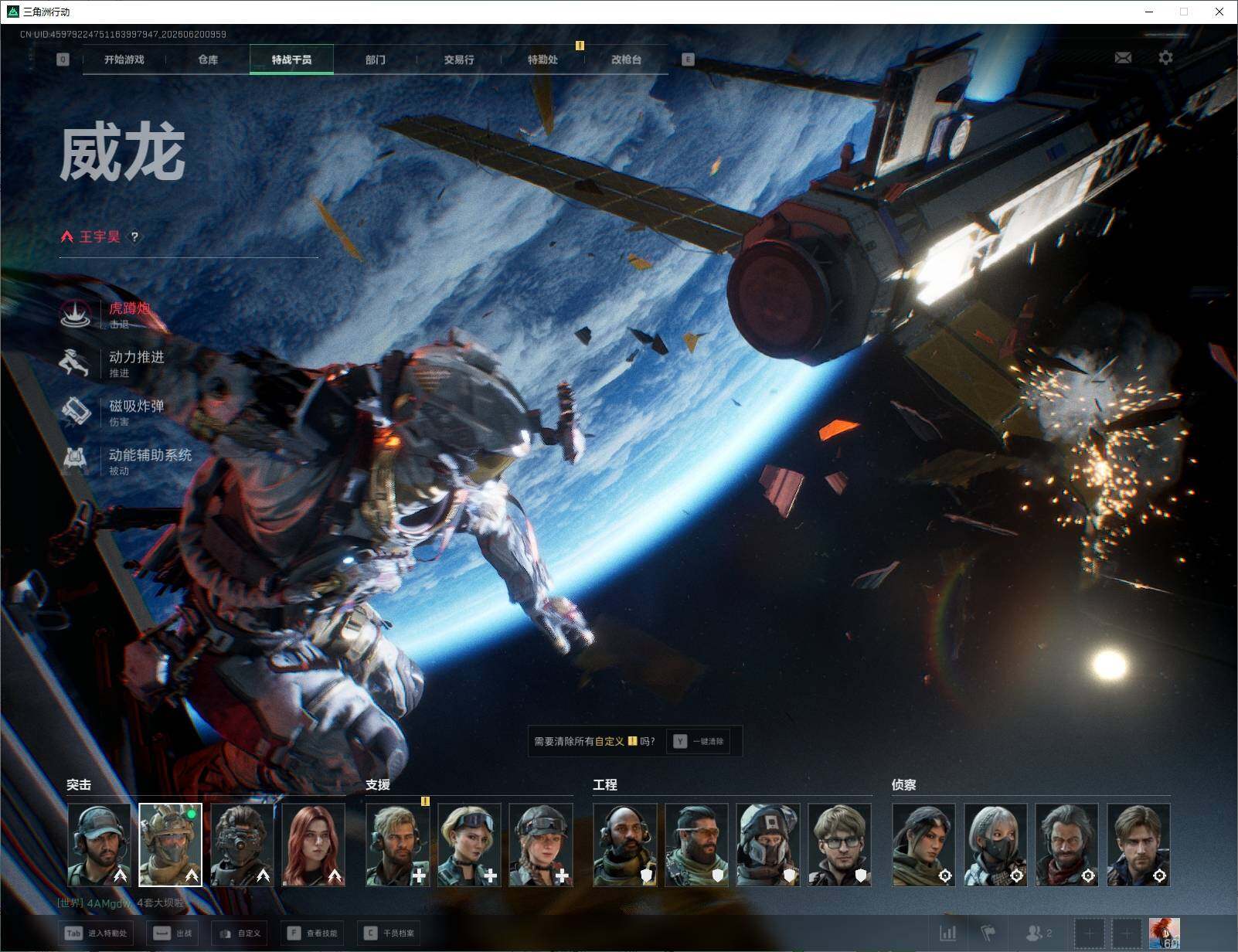Open the player avatar with red hair

click(x=1164, y=933)
